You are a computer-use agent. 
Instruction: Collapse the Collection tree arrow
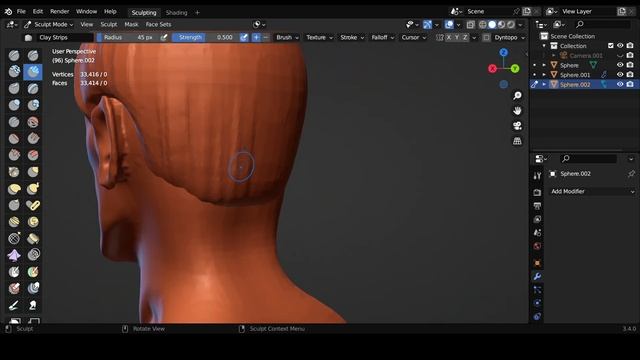click(544, 46)
